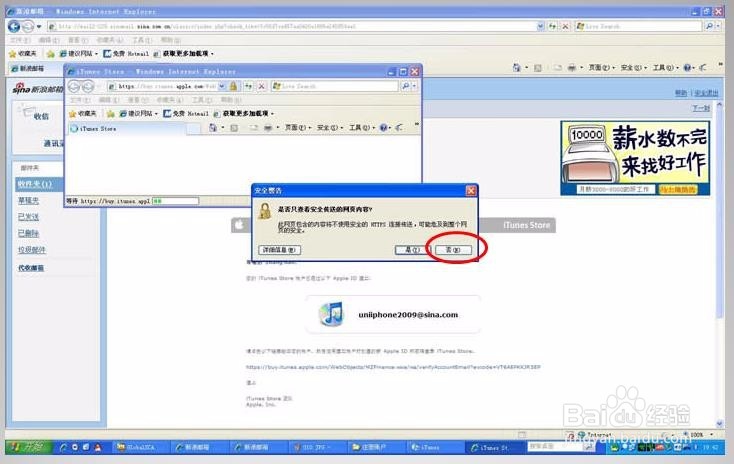Viewport: 734px width, 464px height.
Task: Open the 页面(P) dropdown in the iTunes window
Action: 298,128
